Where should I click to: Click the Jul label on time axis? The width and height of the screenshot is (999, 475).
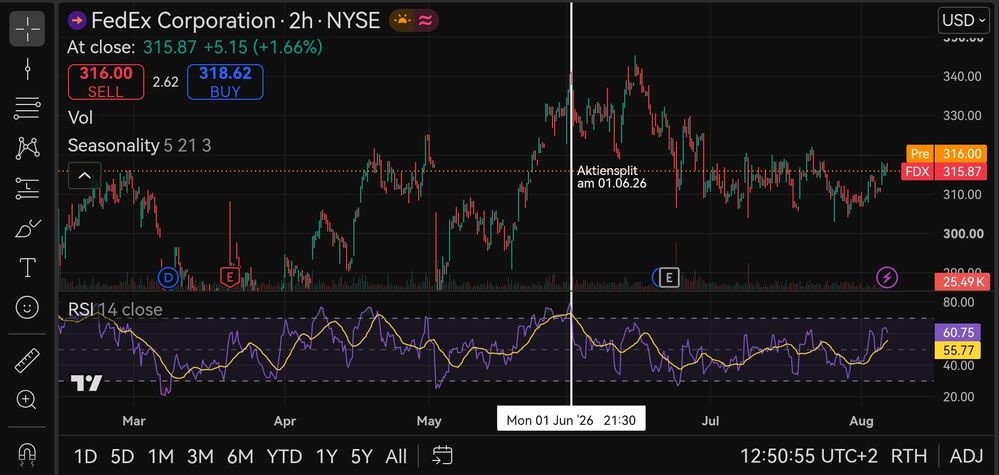[x=709, y=421]
